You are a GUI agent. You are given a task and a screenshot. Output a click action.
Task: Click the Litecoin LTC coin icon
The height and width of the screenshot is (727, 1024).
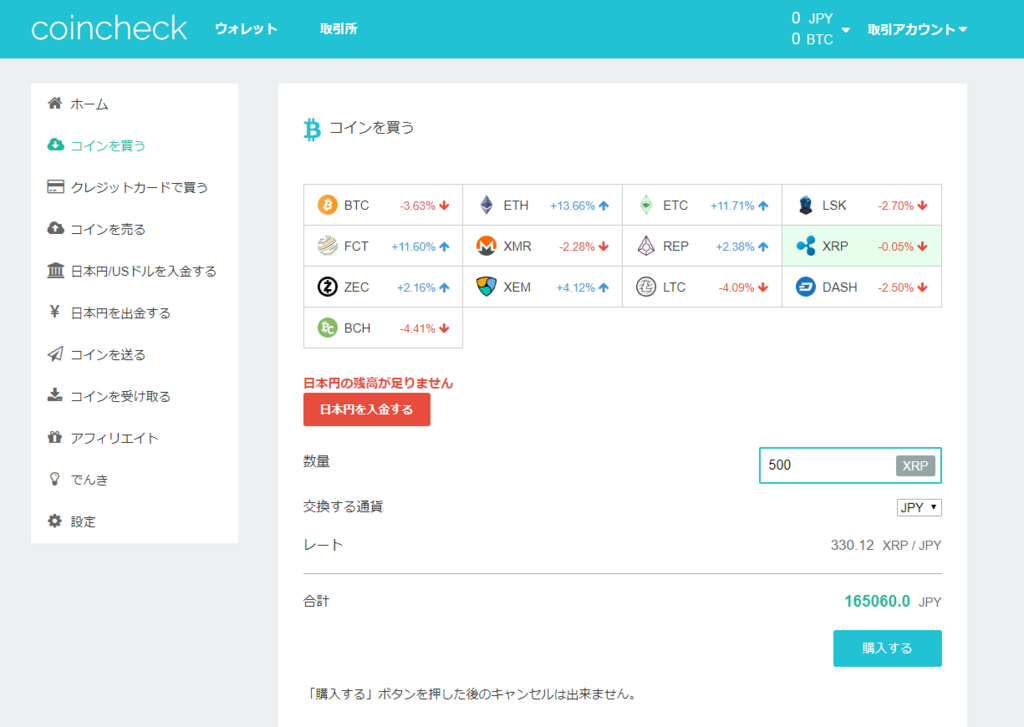(x=646, y=287)
